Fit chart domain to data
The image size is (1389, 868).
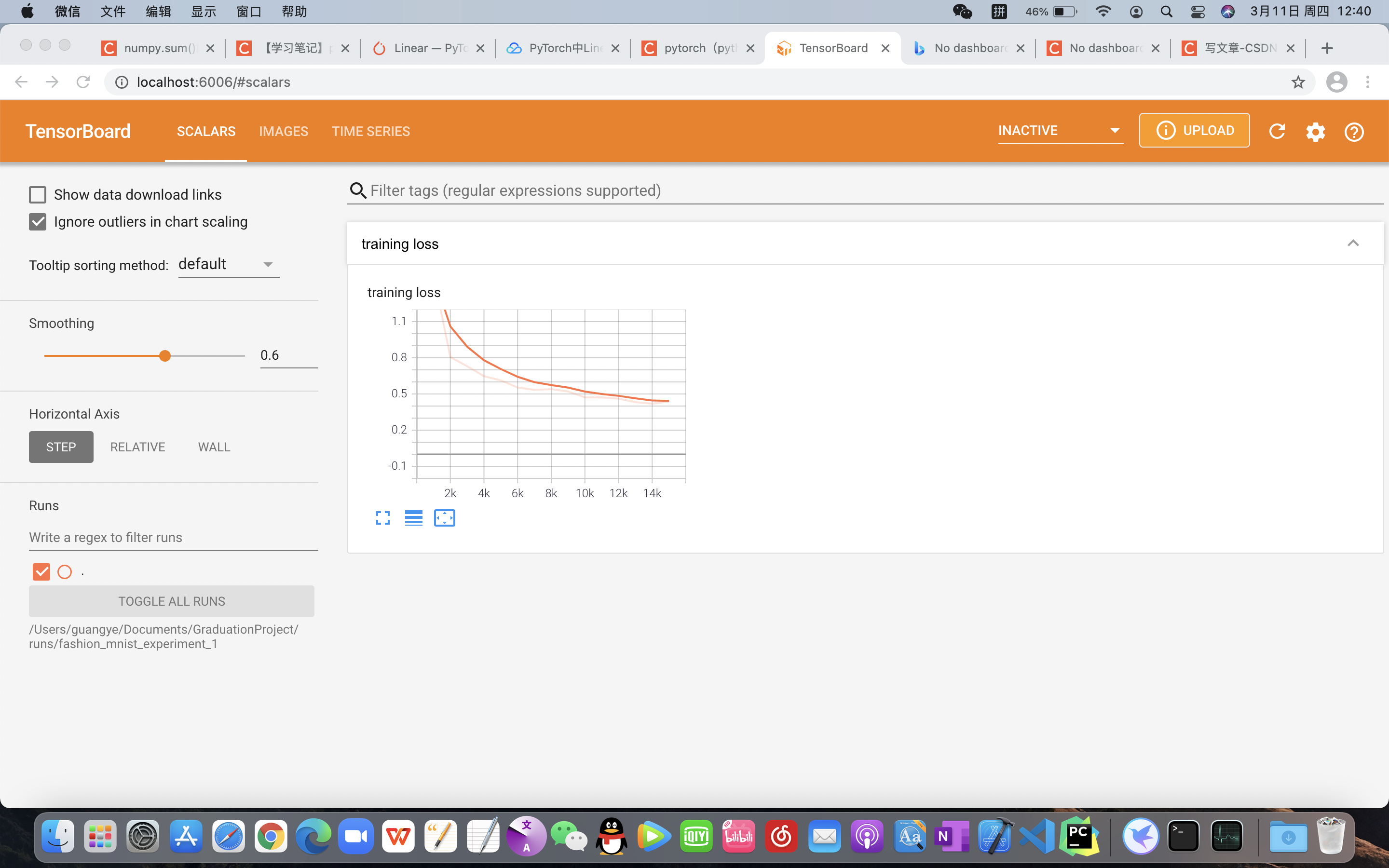click(x=444, y=518)
